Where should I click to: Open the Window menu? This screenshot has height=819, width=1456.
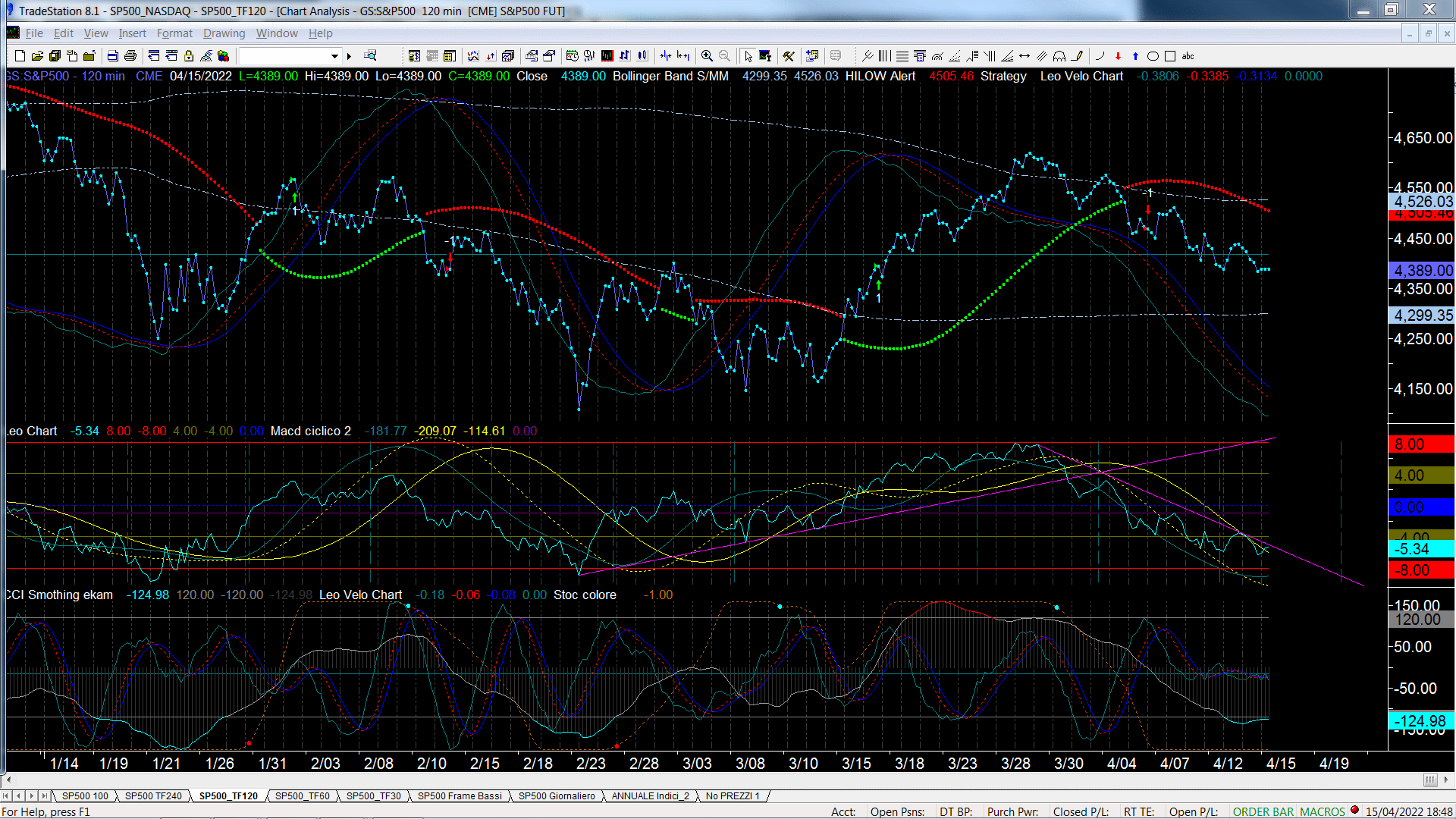pos(277,33)
